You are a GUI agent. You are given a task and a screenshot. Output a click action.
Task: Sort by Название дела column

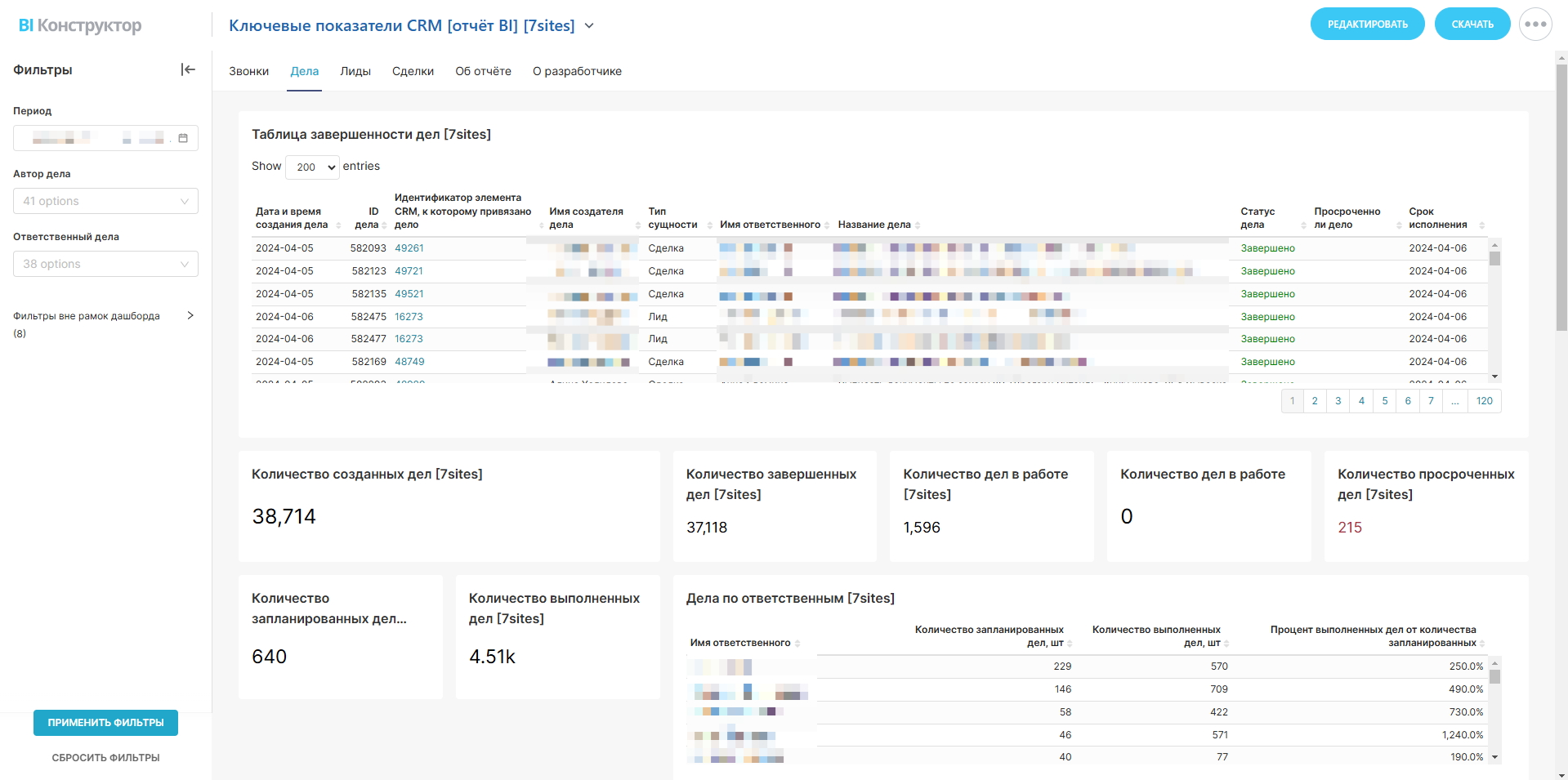[874, 225]
